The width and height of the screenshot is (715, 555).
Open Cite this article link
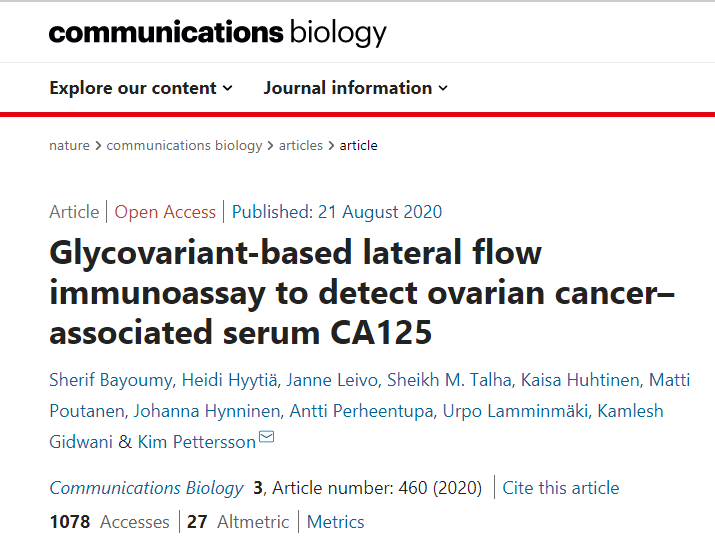tap(561, 488)
